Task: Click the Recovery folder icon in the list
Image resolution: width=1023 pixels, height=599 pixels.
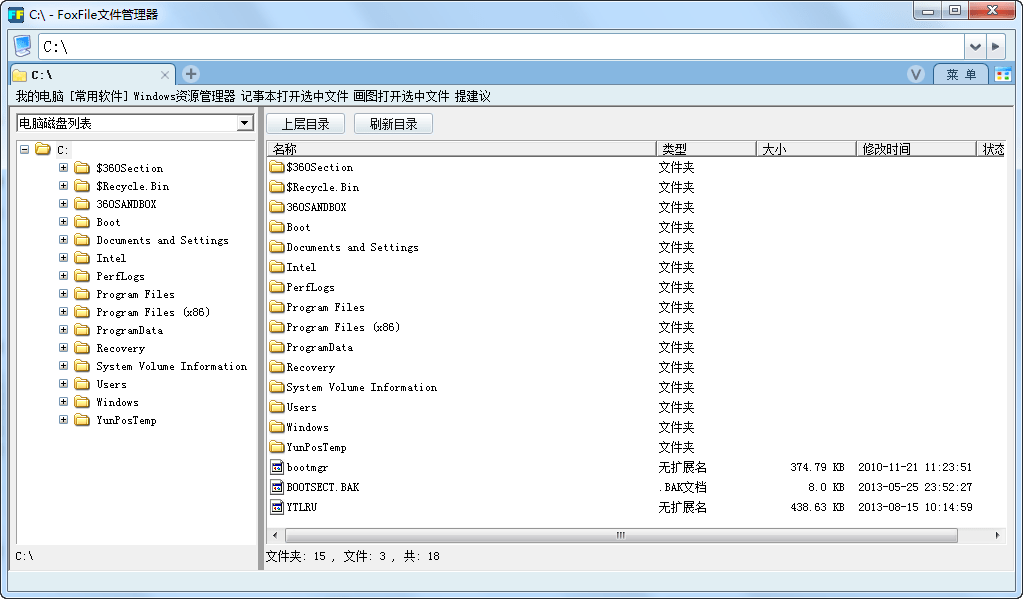Action: tap(276, 367)
